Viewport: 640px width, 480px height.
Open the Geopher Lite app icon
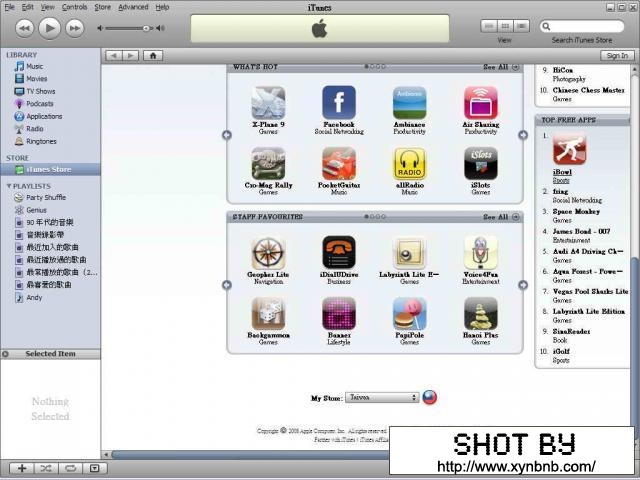pos(268,253)
